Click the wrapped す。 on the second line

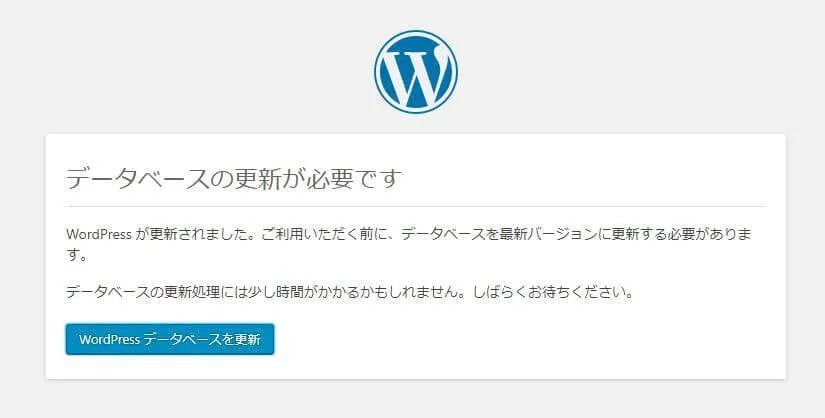75,257
